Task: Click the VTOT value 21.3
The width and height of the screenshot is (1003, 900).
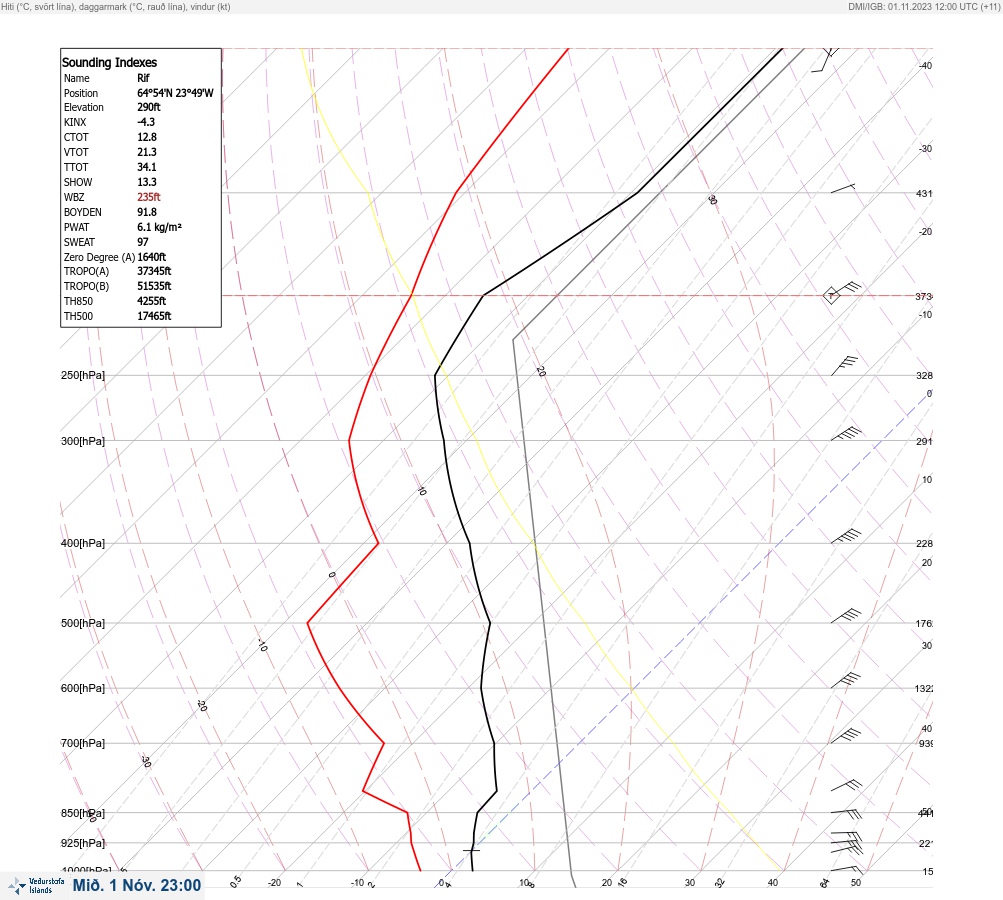Action: pos(147,152)
